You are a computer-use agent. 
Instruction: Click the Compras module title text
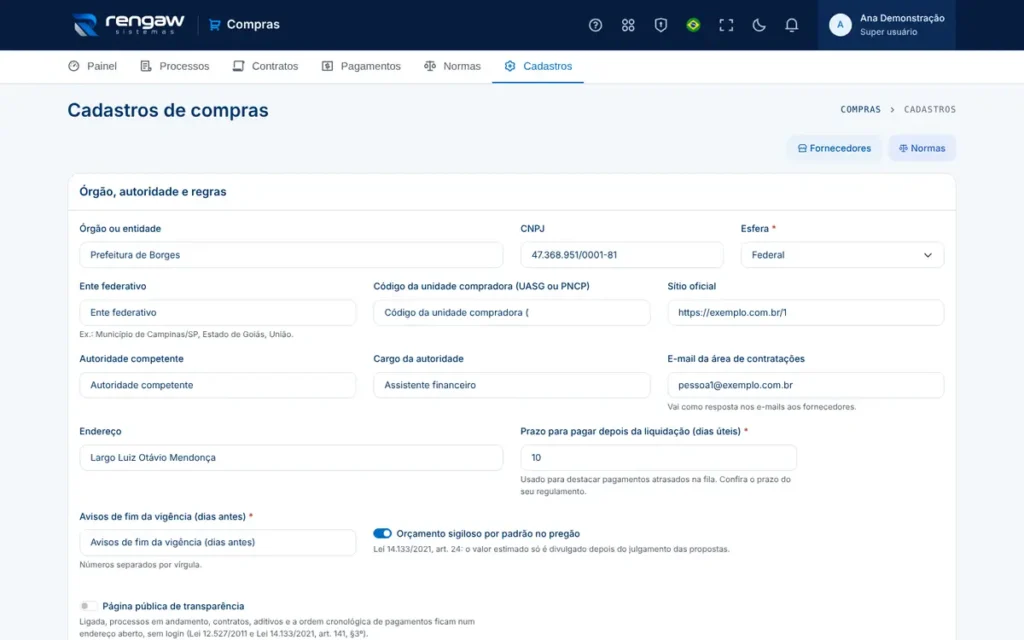pos(253,25)
